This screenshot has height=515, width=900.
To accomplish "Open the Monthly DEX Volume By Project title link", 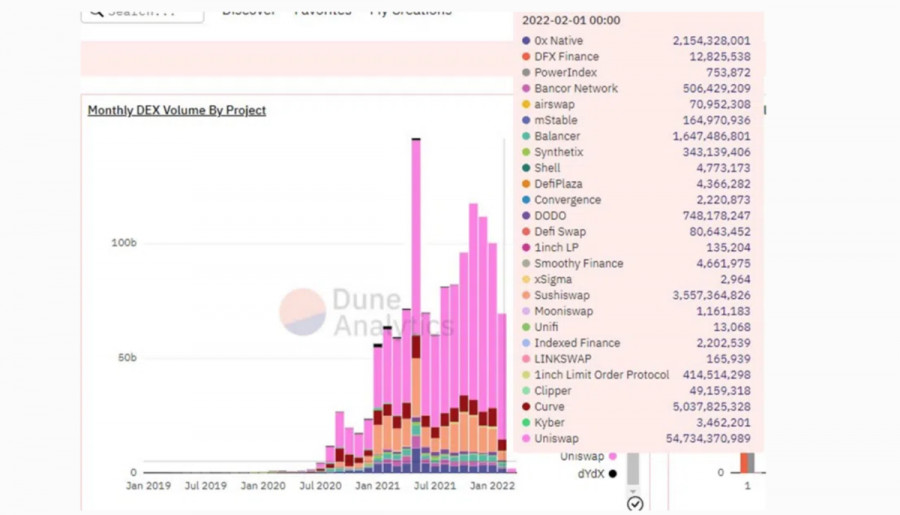I will coord(176,110).
